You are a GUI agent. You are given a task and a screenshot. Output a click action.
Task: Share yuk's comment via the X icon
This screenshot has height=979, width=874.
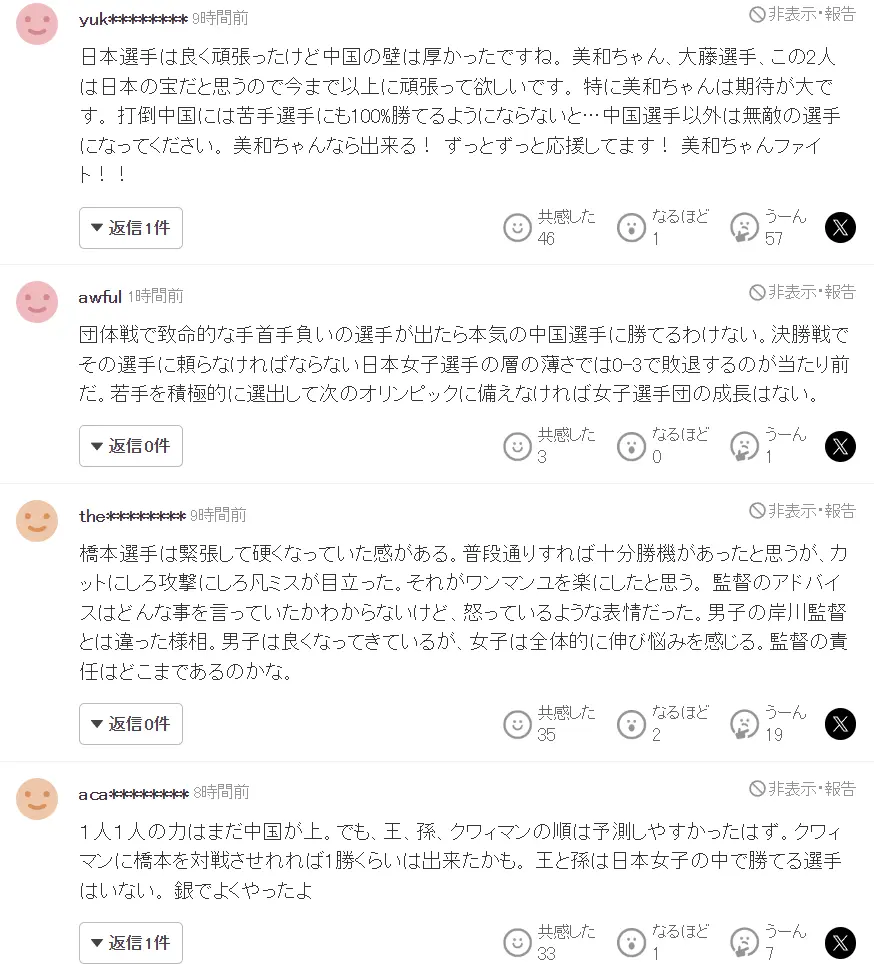tap(841, 227)
